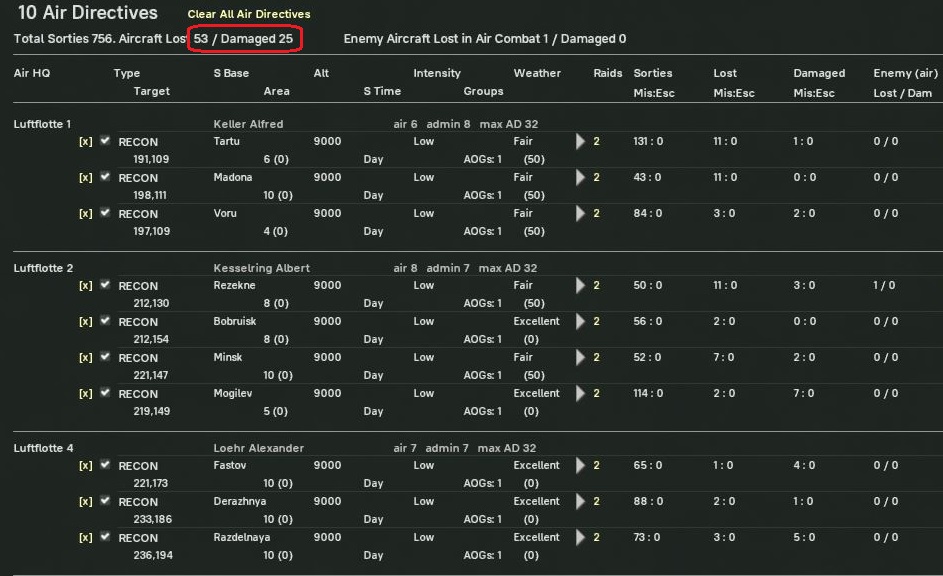Remove the Madona directive using its [x]
Image resolution: width=943 pixels, height=576 pixels.
tap(86, 178)
